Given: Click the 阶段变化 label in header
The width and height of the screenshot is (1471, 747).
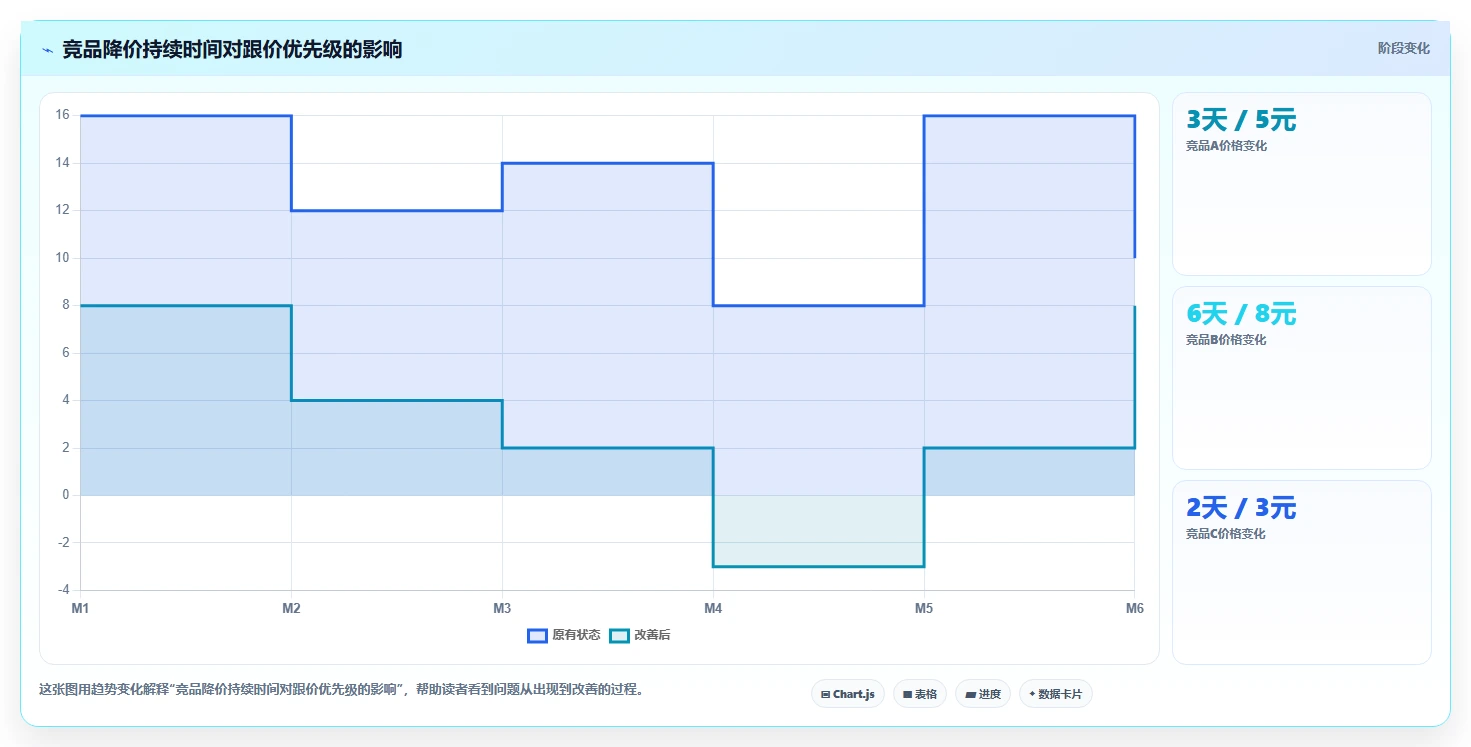Looking at the screenshot, I should click(1404, 48).
